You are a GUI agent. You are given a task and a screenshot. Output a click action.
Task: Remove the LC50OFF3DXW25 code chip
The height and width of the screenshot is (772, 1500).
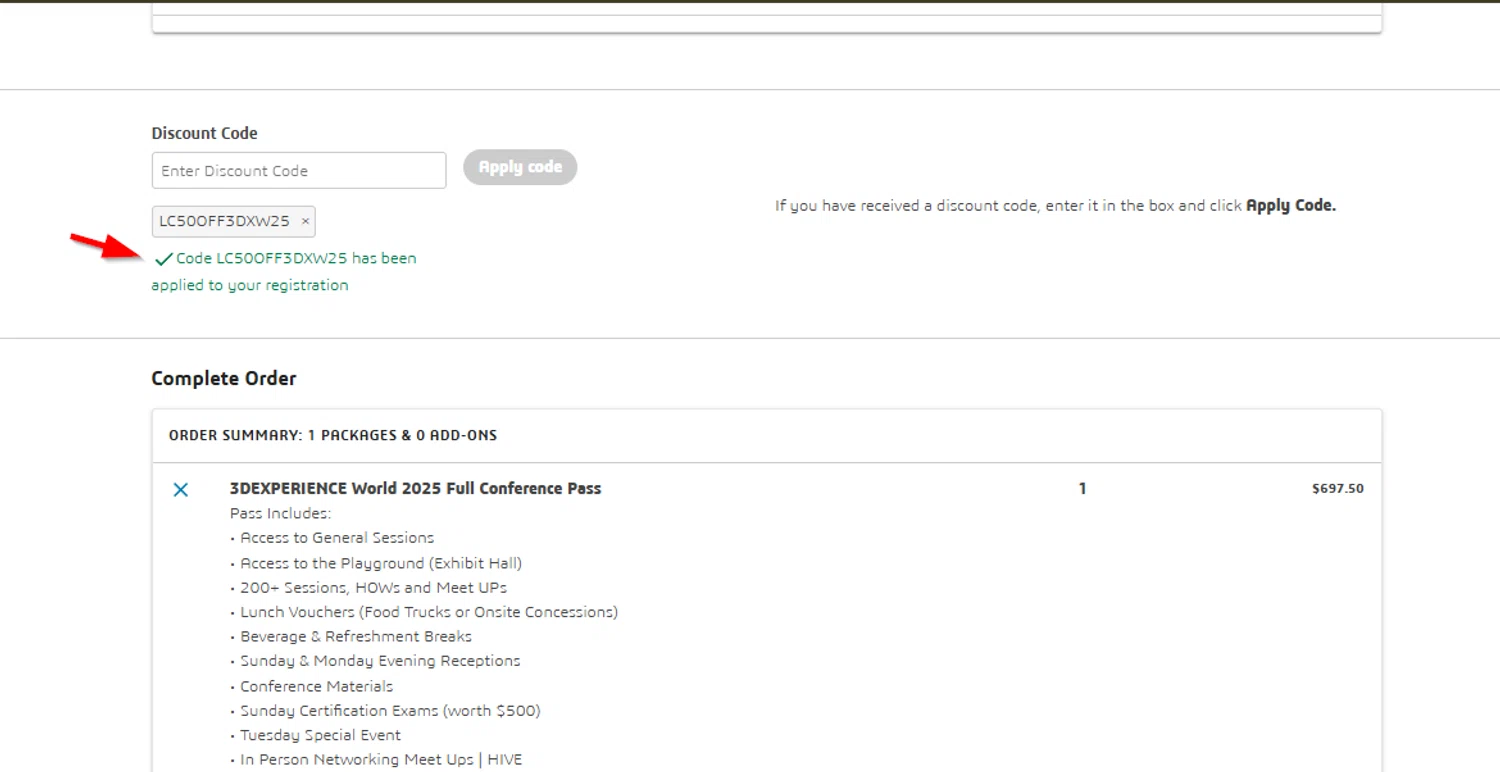click(306, 222)
